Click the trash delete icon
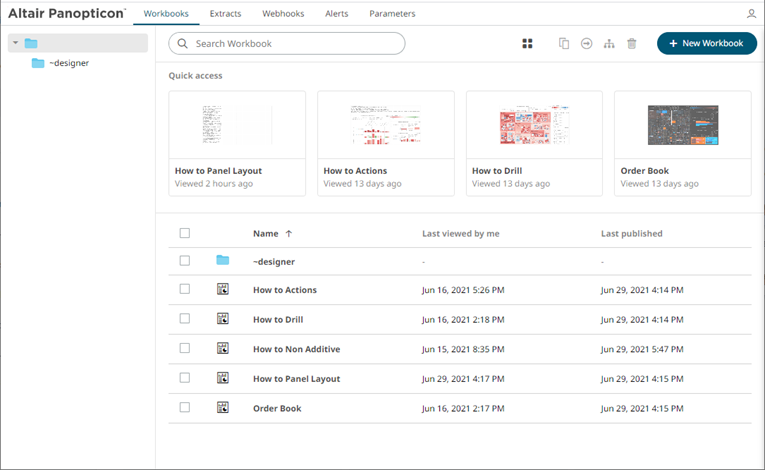Screen dimensions: 765x470 [x=631, y=44]
